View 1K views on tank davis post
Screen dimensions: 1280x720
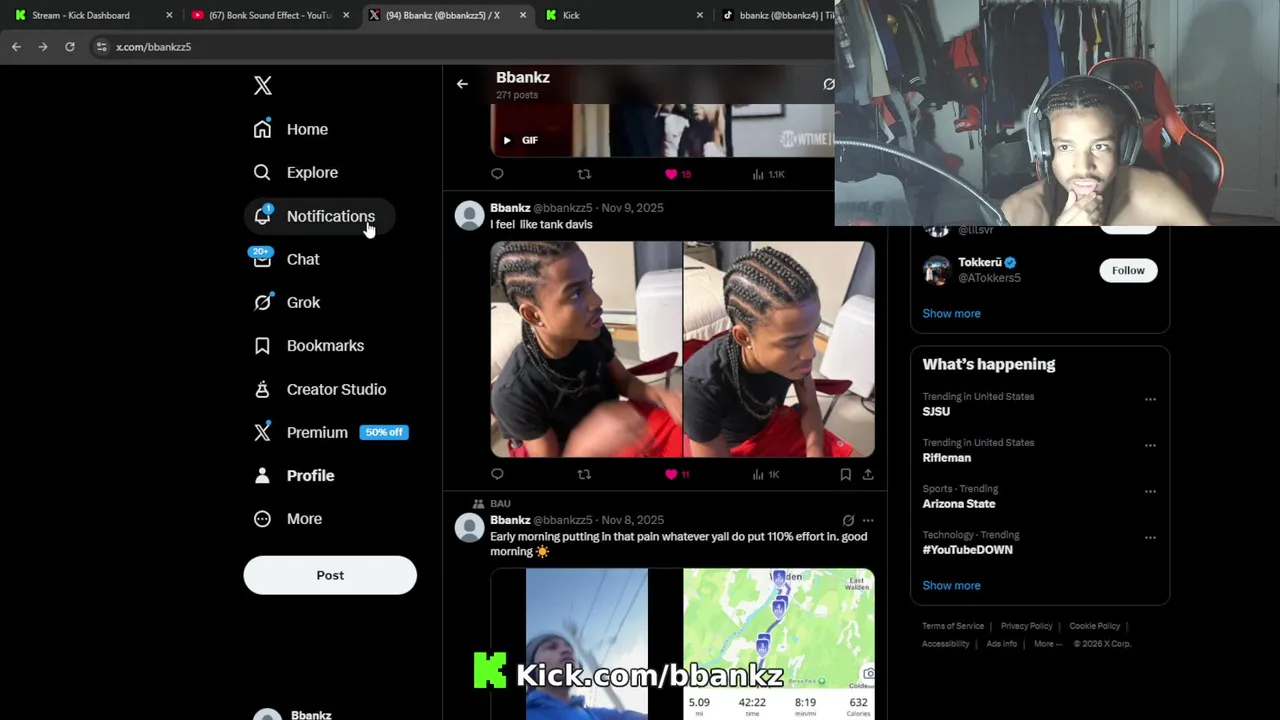tap(766, 474)
